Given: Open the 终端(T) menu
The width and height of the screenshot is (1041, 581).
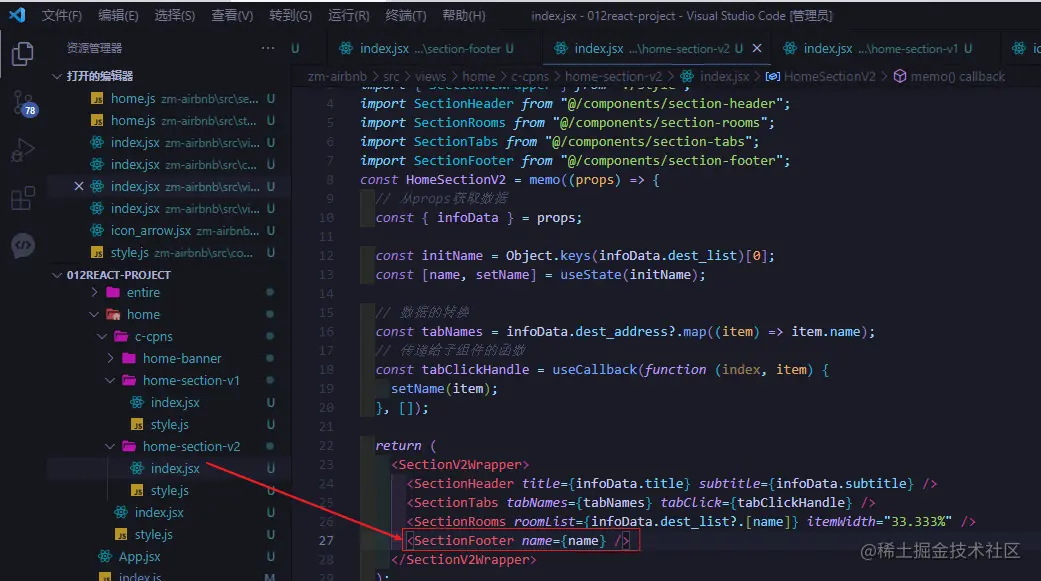Looking at the screenshot, I should (x=406, y=15).
